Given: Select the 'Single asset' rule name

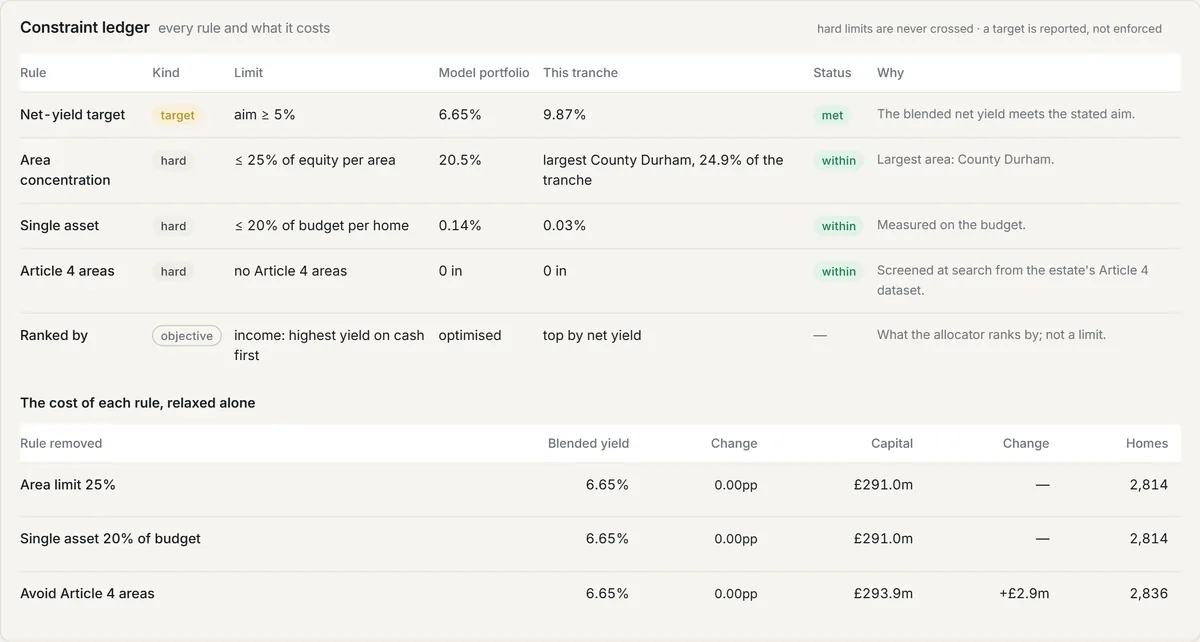Looking at the screenshot, I should coord(60,226).
